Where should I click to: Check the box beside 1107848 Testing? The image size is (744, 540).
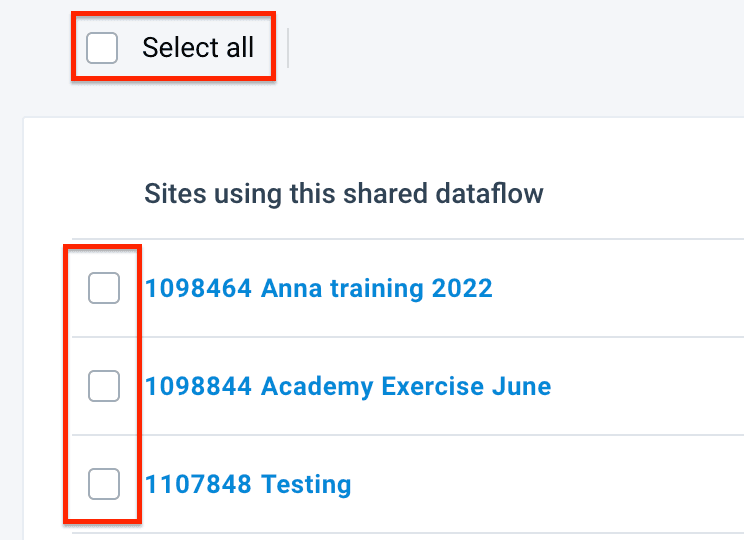point(104,485)
